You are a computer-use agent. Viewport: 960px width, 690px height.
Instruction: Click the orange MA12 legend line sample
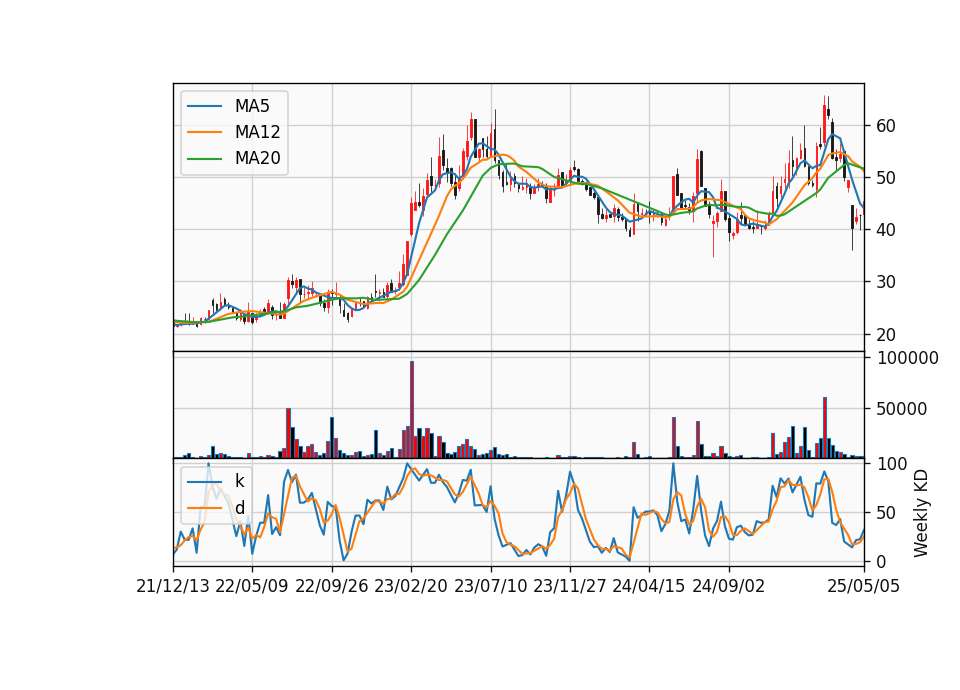[204, 132]
